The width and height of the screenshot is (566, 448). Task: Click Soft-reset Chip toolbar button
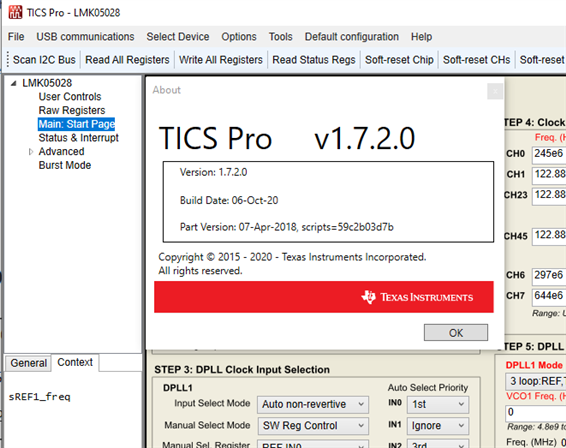pyautogui.click(x=399, y=60)
